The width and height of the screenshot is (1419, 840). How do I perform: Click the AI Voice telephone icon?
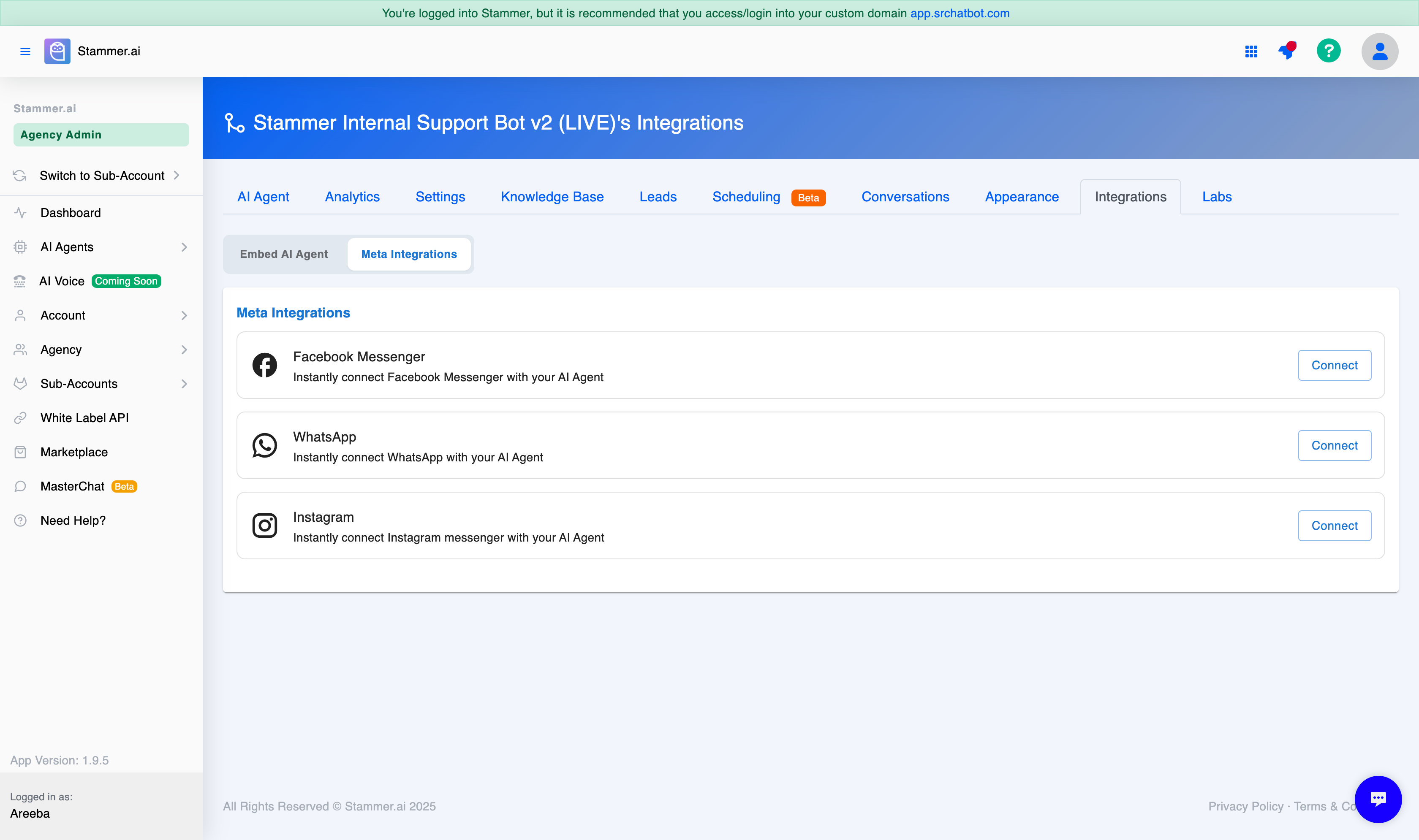pyautogui.click(x=20, y=281)
